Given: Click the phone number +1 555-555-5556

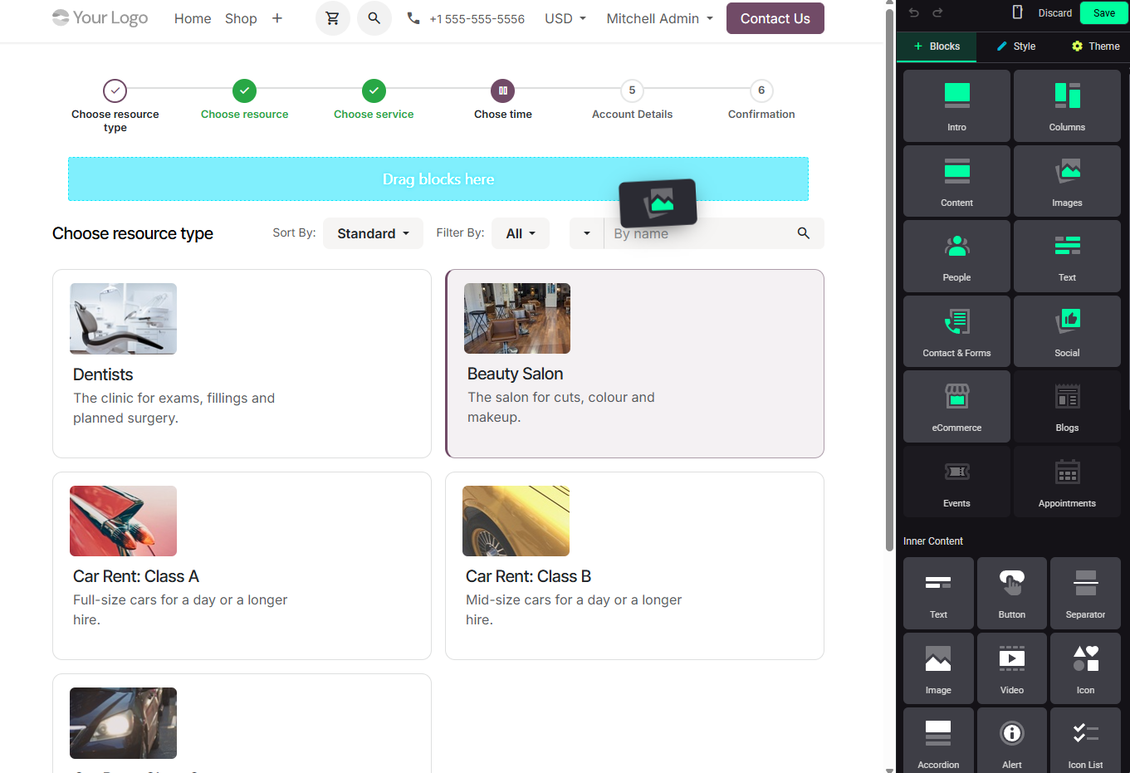Looking at the screenshot, I should (x=476, y=19).
